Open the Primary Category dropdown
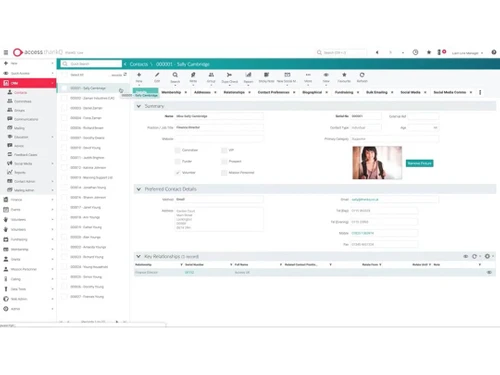500x375 pixels. pos(394,139)
